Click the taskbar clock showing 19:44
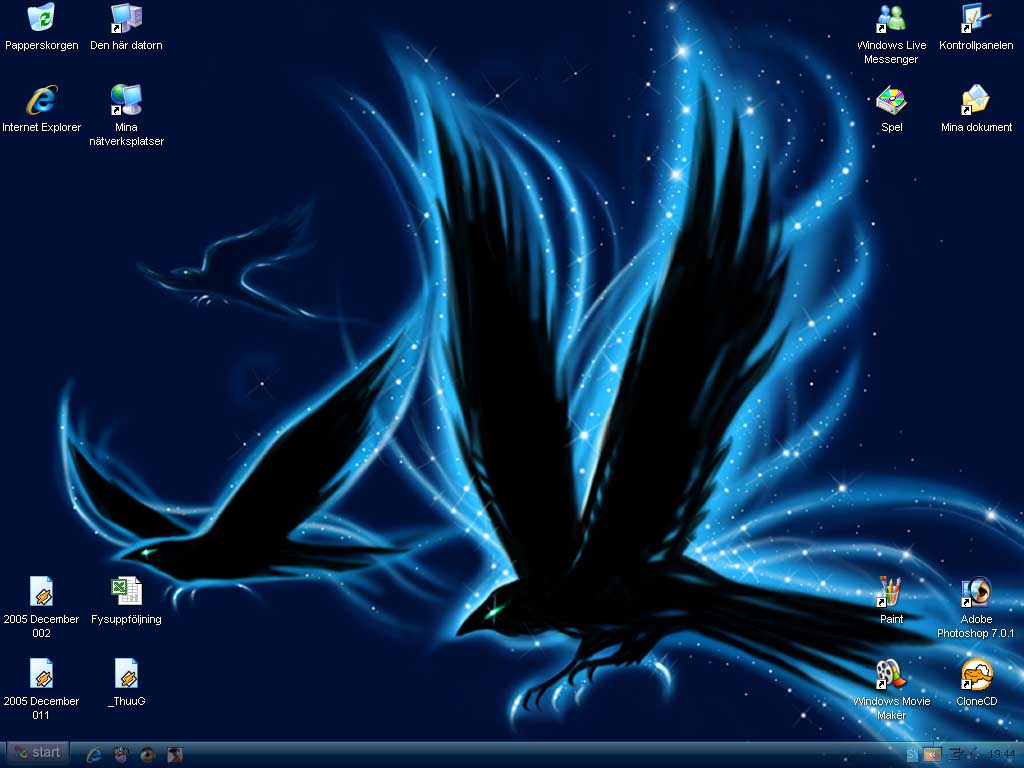Screen dimensions: 1024x768 coord(1001,755)
